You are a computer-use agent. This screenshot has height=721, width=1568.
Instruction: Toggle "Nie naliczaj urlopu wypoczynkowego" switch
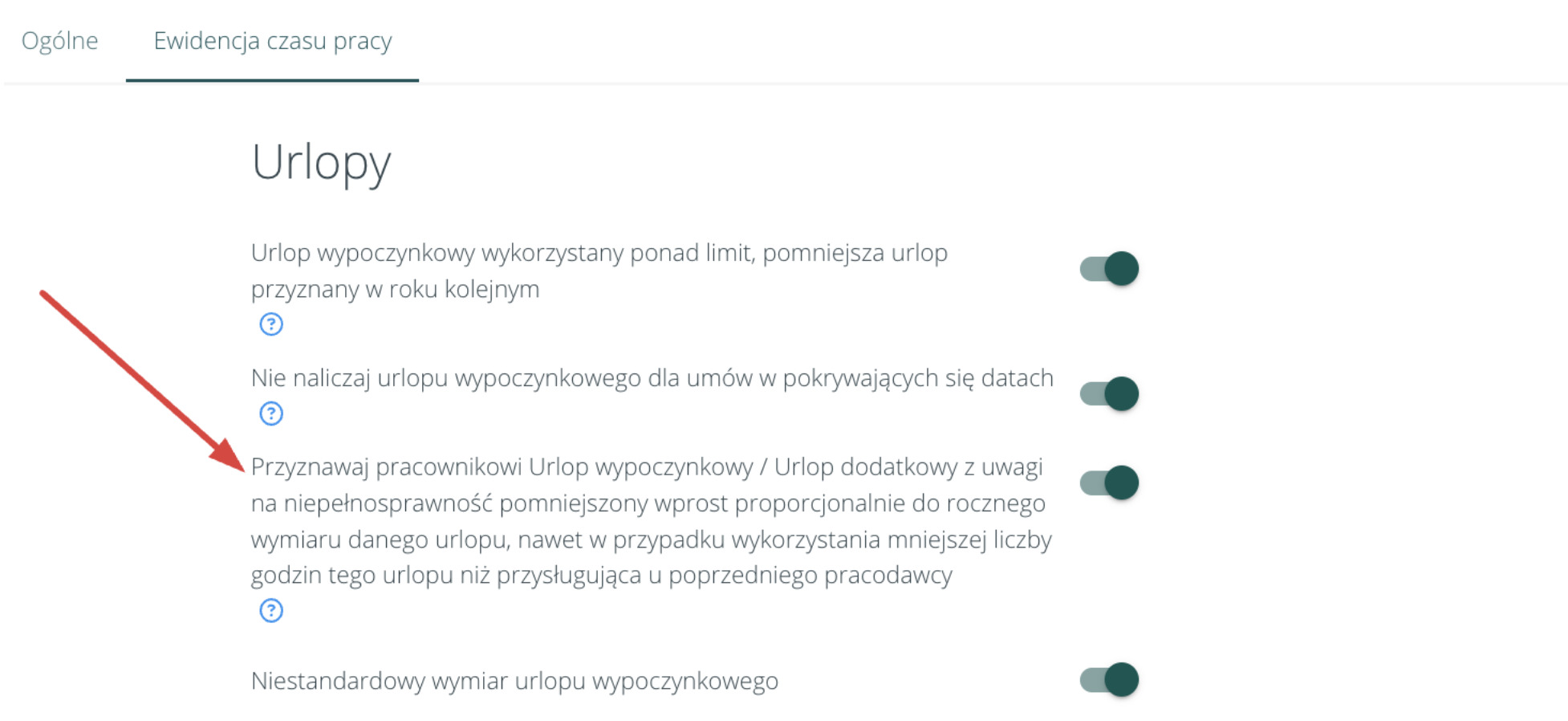1109,394
